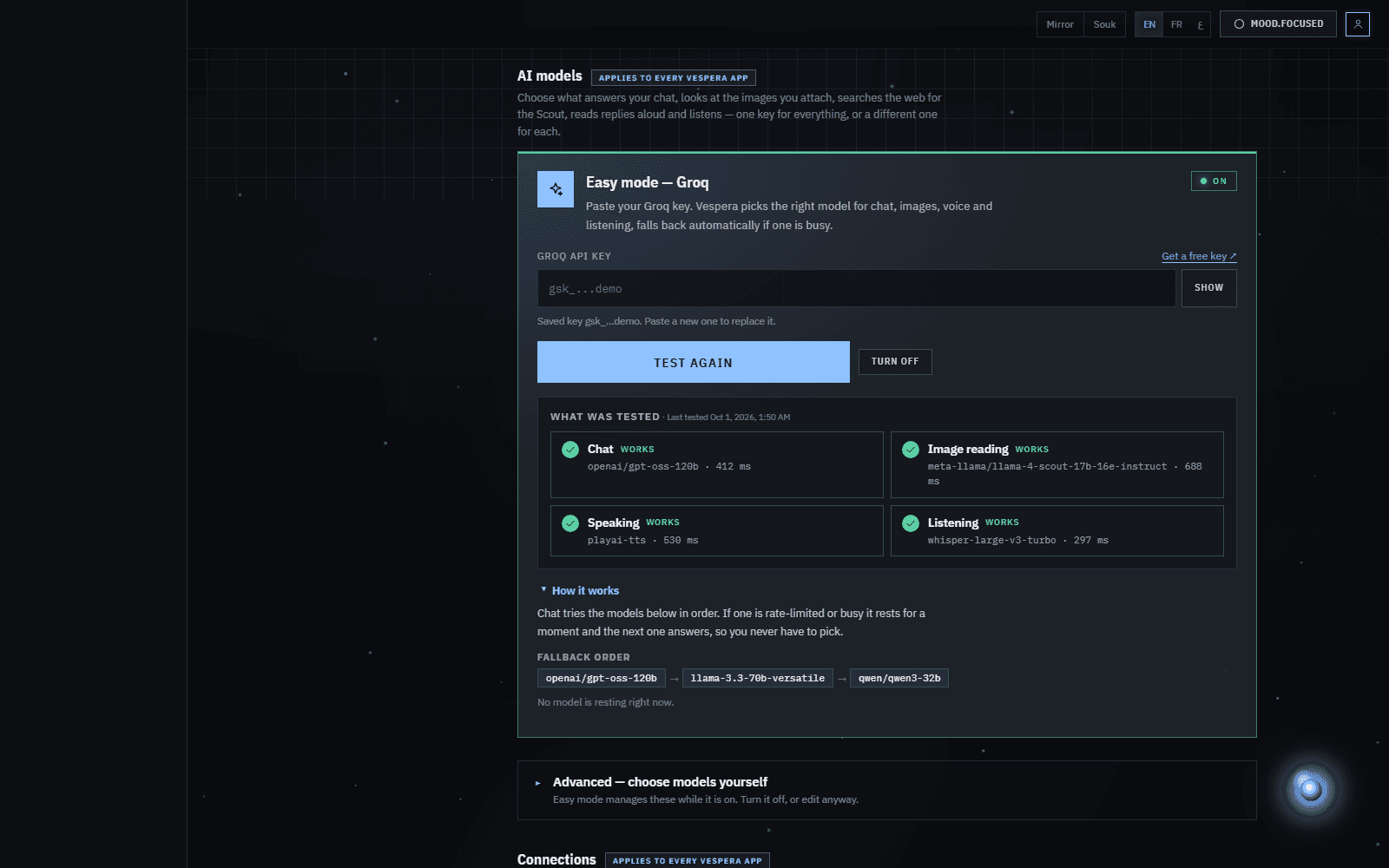This screenshot has width=1389, height=868.
Task: Focus the Groq API key field
Action: 857,288
